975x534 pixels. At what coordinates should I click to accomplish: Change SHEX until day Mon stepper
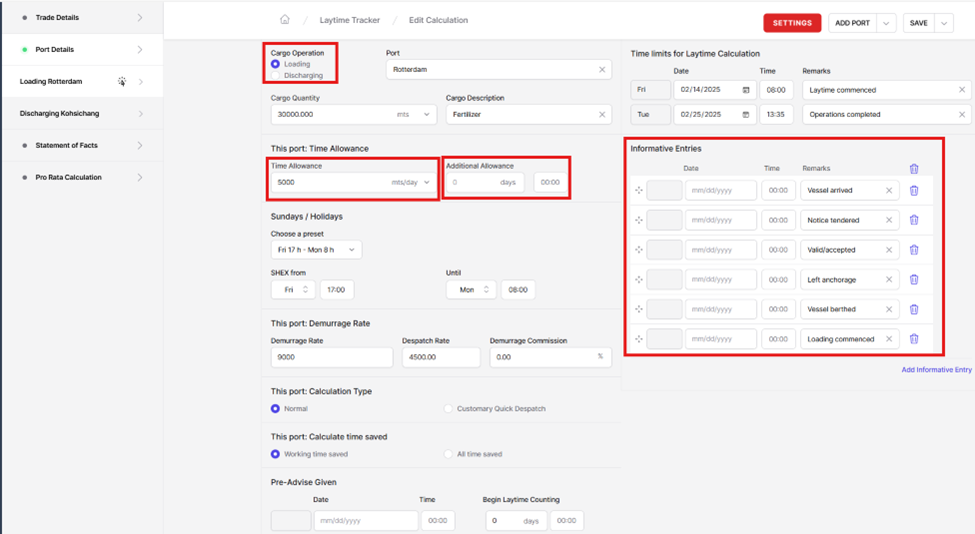coord(486,290)
